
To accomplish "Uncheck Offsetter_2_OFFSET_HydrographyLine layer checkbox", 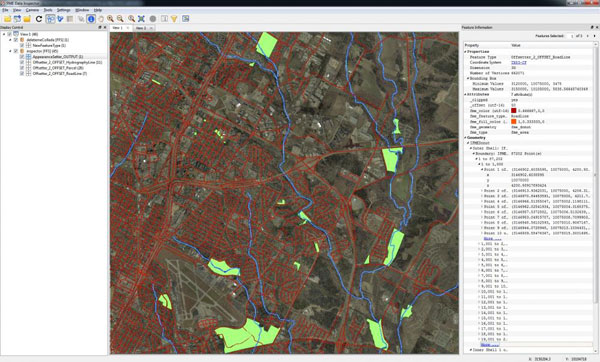I will click(22, 62).
